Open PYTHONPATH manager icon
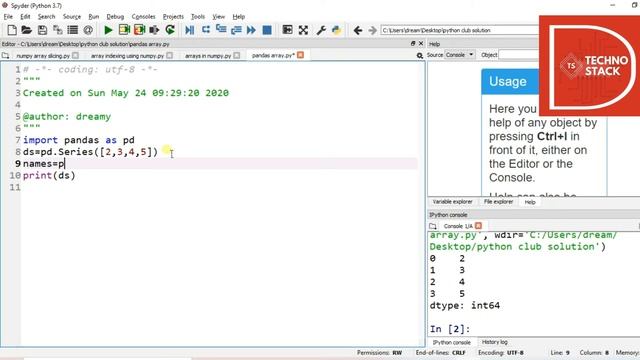This screenshot has width=640, height=360. coord(336,30)
